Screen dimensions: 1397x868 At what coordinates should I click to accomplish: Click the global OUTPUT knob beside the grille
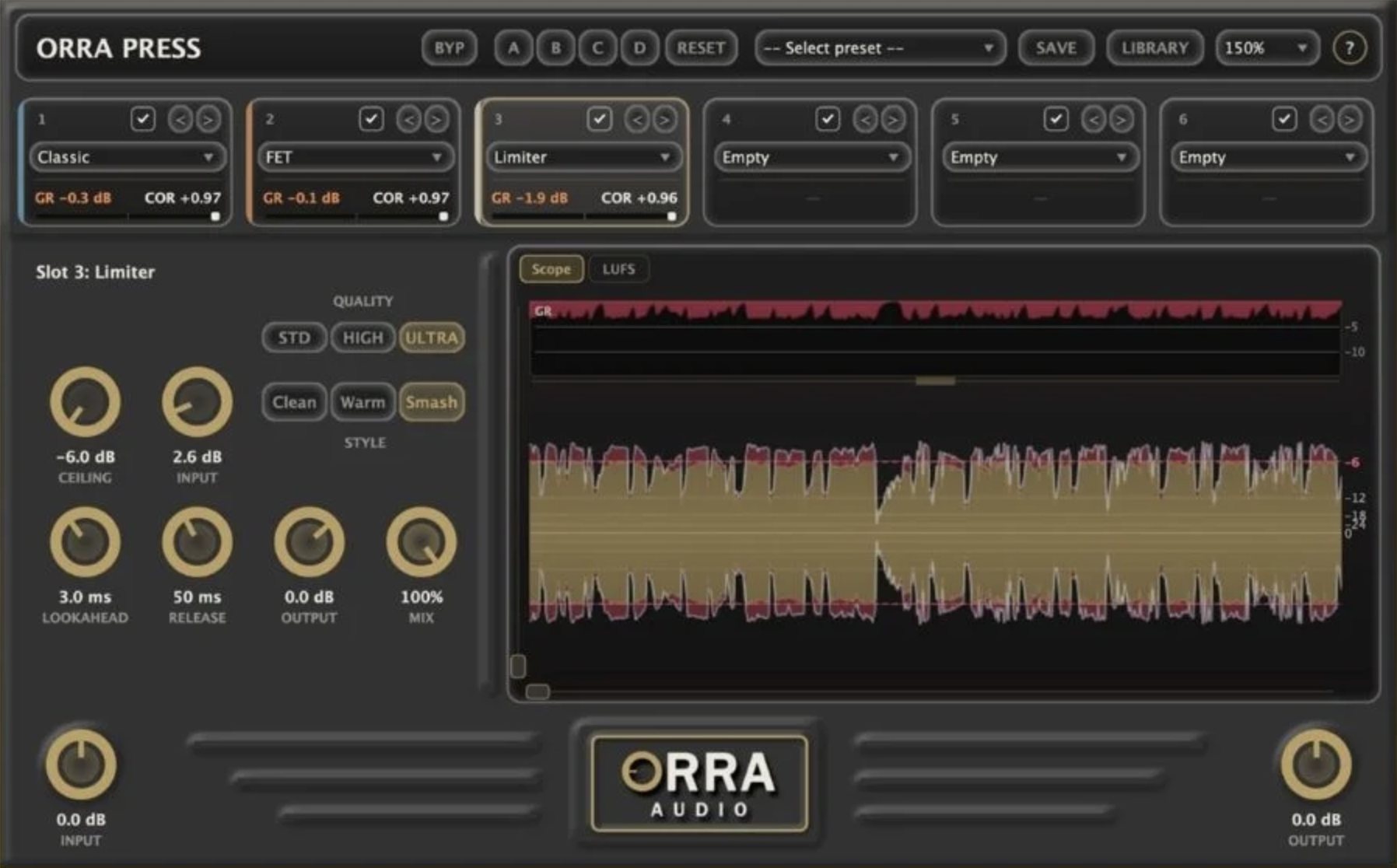point(1316,765)
